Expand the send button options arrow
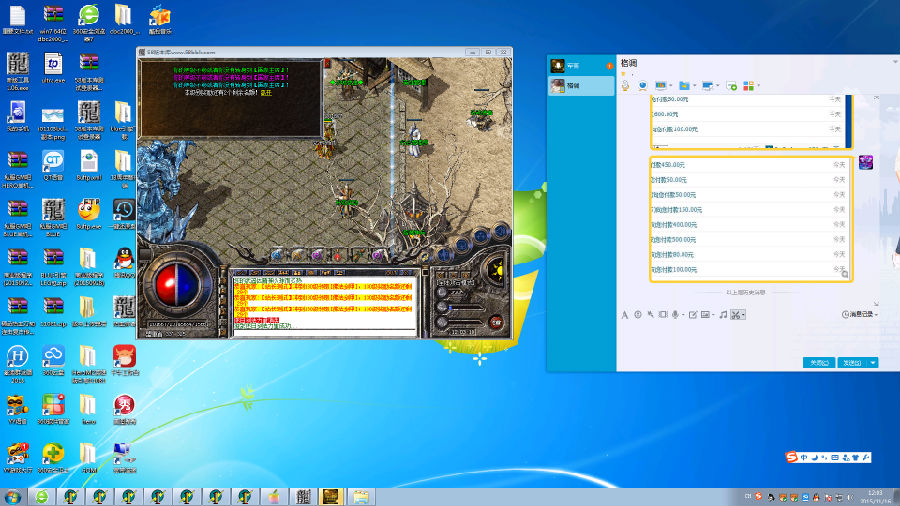This screenshot has width=900, height=506. click(x=872, y=363)
